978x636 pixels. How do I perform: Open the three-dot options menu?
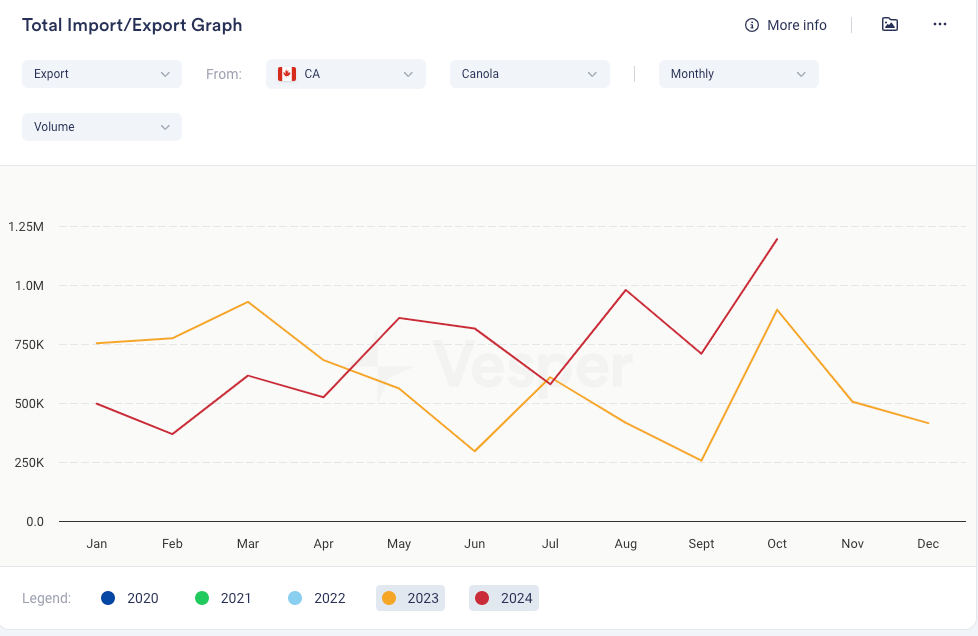tap(939, 25)
